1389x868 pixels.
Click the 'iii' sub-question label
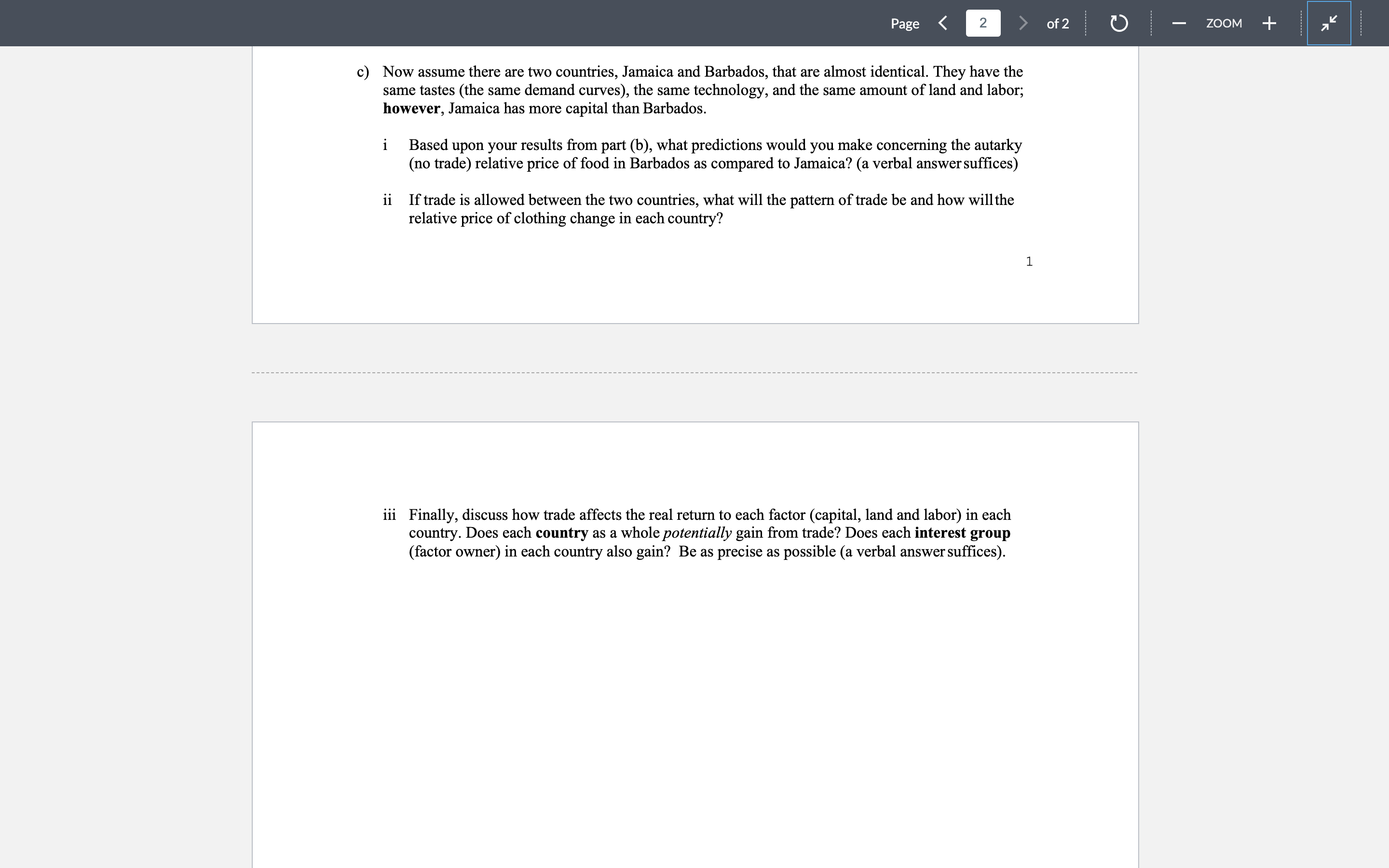pos(389,515)
